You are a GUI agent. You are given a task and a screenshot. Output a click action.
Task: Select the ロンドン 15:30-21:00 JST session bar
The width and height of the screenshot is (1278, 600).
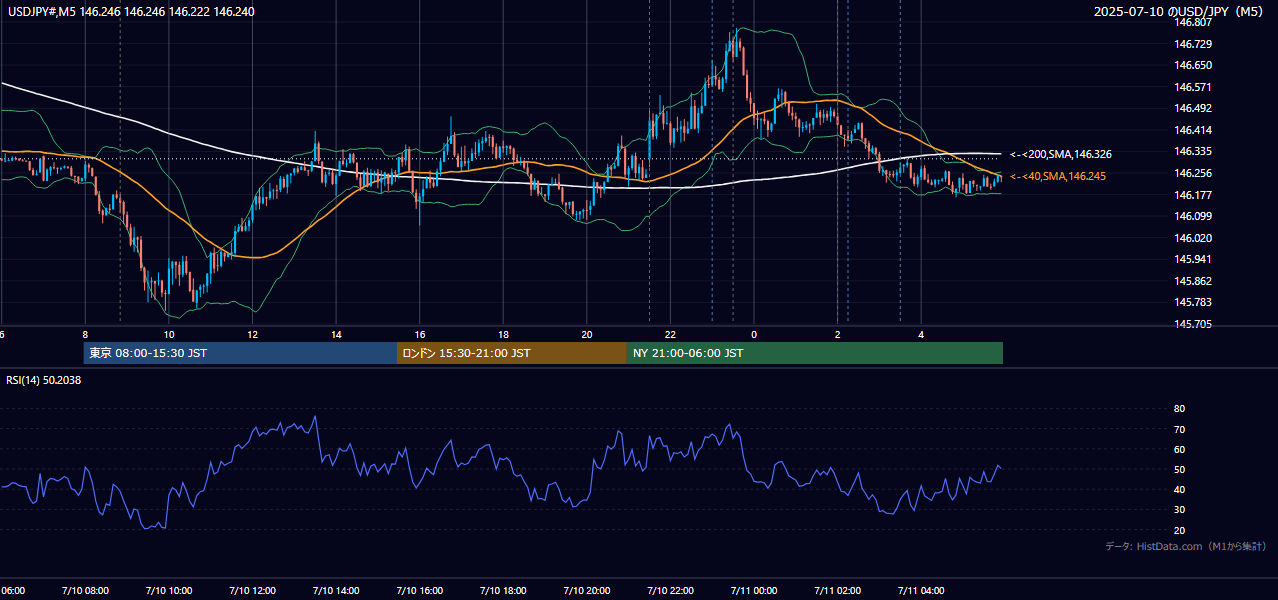[512, 353]
